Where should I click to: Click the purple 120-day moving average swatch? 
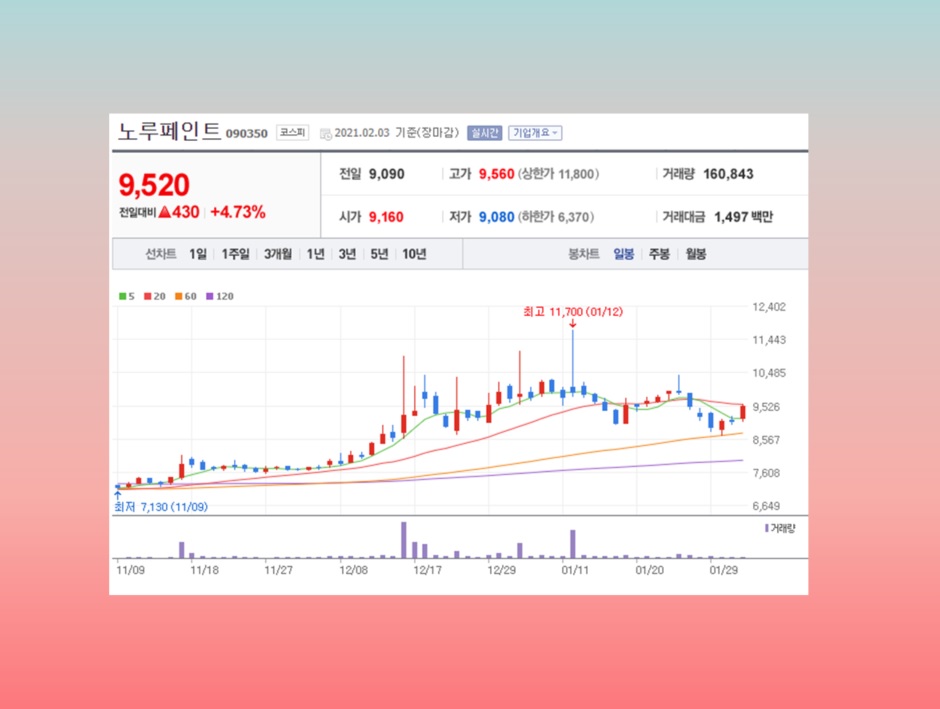(x=210, y=296)
